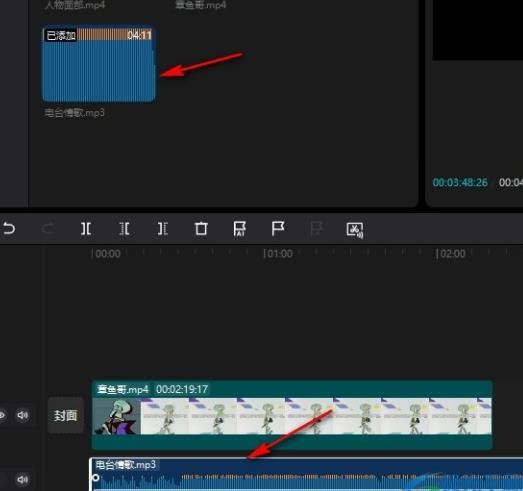This screenshot has height=491, width=523.
Task: Click the 04:11 duration on thumbnail
Action: click(x=139, y=35)
